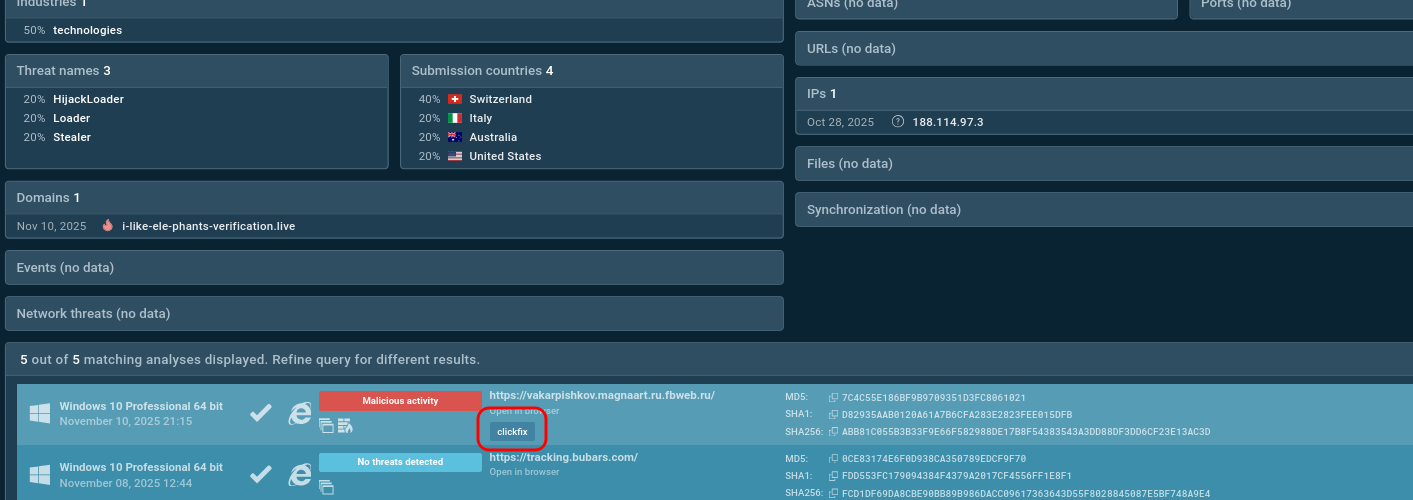Collapse the Submission countries 4 panel header
Screen dimensions: 1413x500
tap(592, 71)
